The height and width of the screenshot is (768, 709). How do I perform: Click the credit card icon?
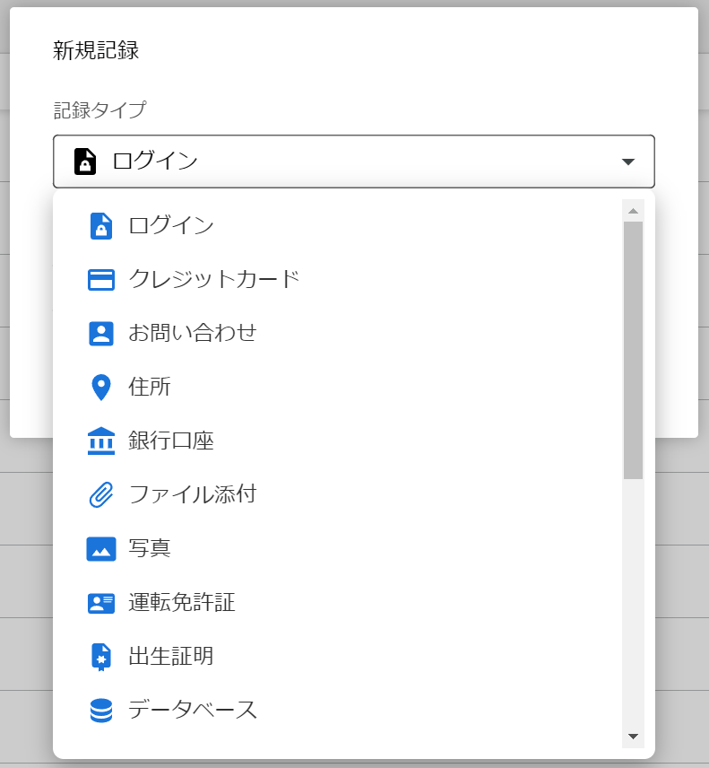[101, 279]
